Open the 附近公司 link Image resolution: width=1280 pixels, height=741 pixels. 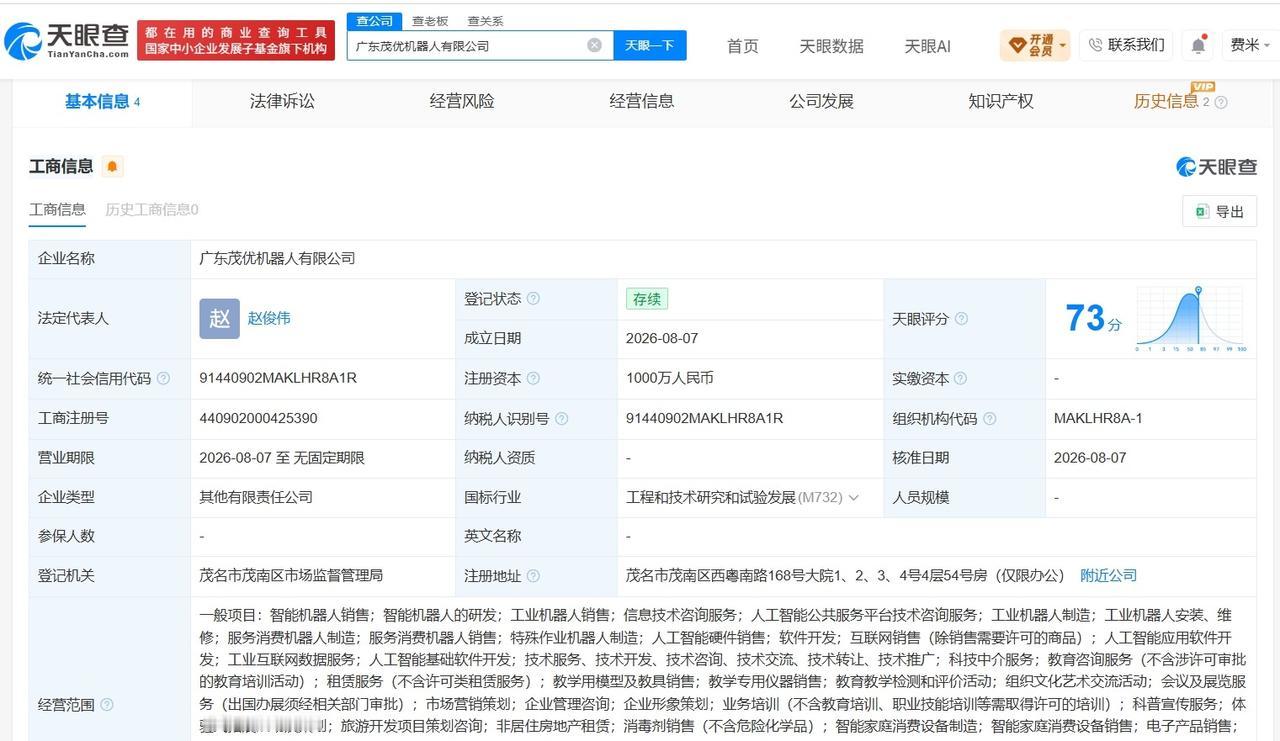pos(1108,576)
